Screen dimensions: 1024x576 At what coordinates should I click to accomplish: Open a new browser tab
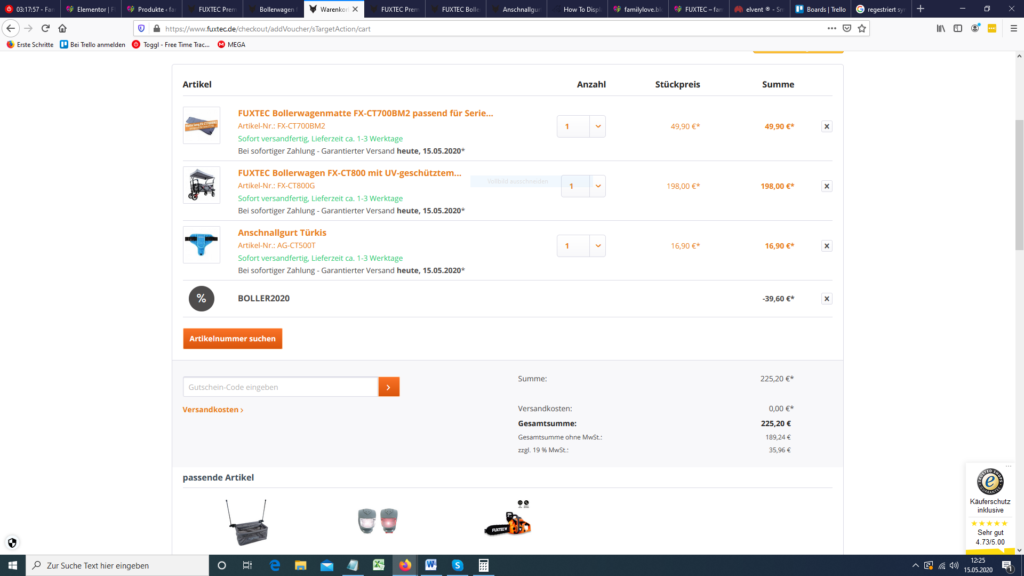pyautogui.click(x=921, y=9)
